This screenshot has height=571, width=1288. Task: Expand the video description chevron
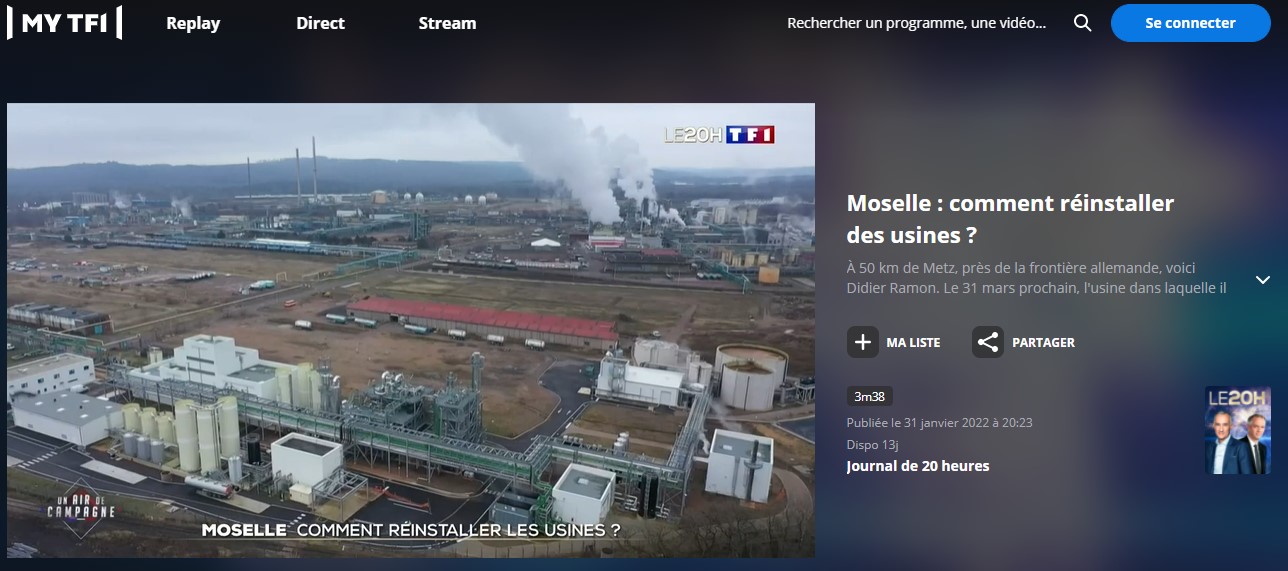(x=1263, y=280)
